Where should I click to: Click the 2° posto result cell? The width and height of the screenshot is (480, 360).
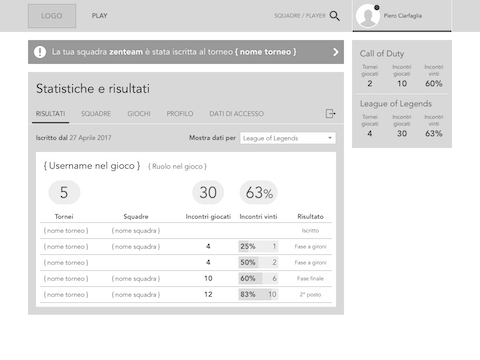[310, 294]
